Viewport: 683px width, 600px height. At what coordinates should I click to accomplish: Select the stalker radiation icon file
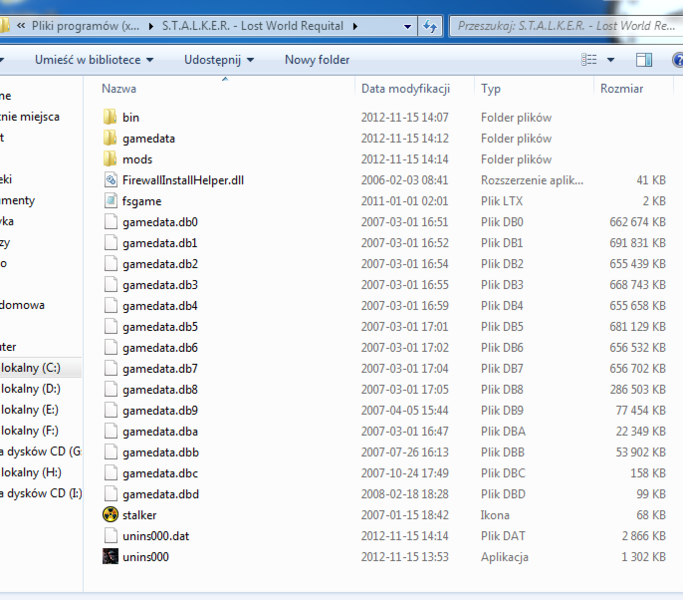click(x=110, y=515)
